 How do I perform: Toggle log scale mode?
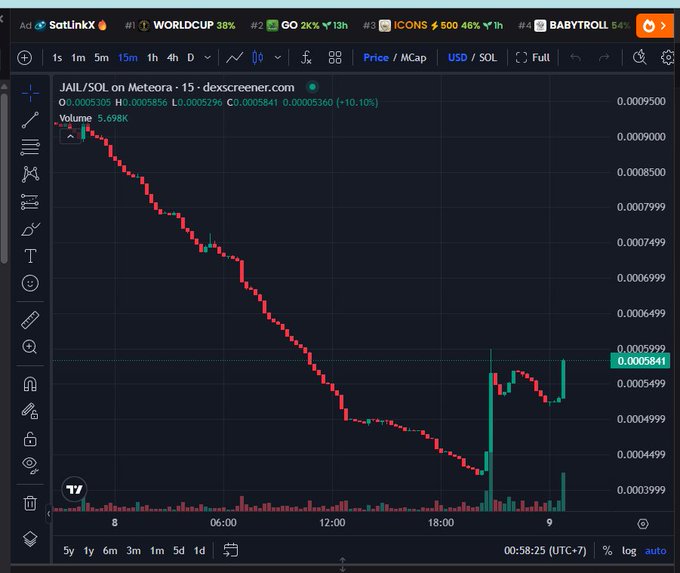point(629,551)
